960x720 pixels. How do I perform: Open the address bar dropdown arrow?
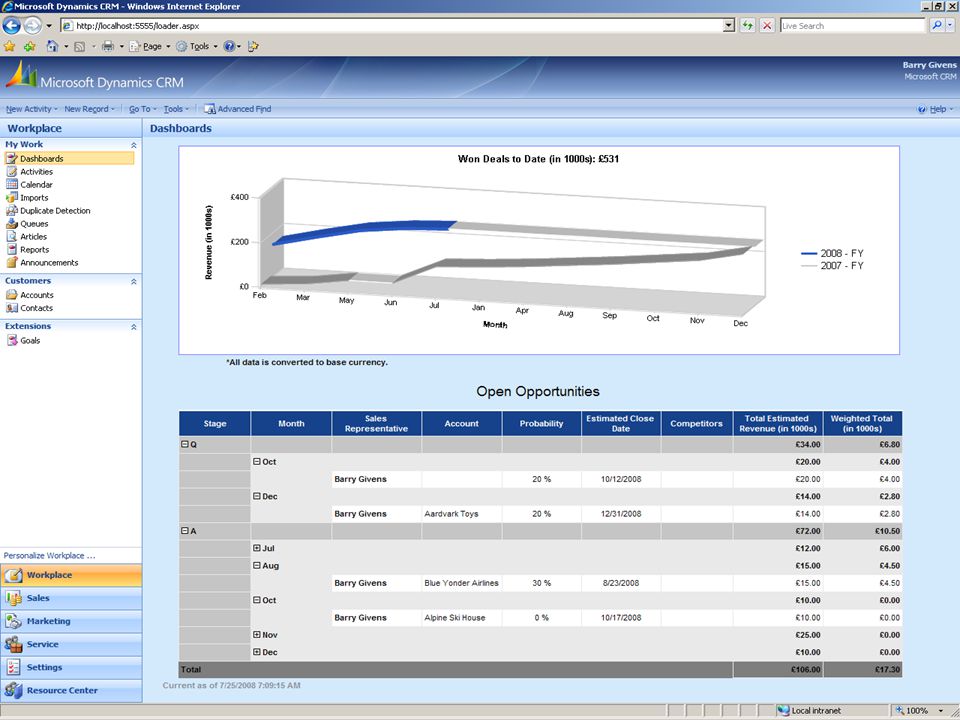pos(729,26)
